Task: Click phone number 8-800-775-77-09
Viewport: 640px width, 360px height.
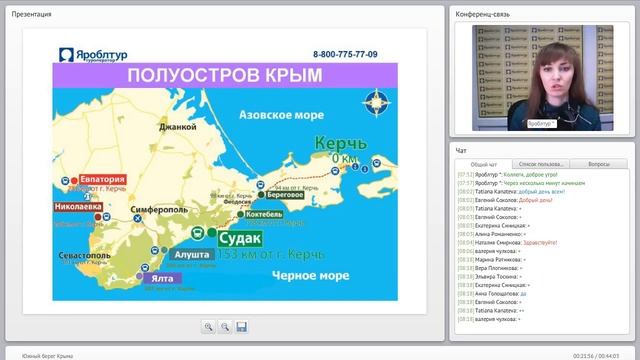Action: [345, 54]
